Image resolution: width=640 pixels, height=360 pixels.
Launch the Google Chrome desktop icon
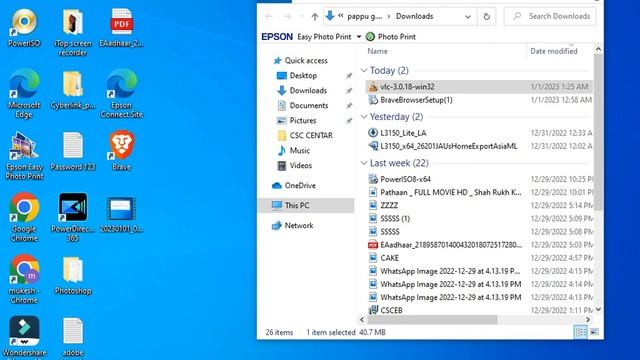point(24,218)
